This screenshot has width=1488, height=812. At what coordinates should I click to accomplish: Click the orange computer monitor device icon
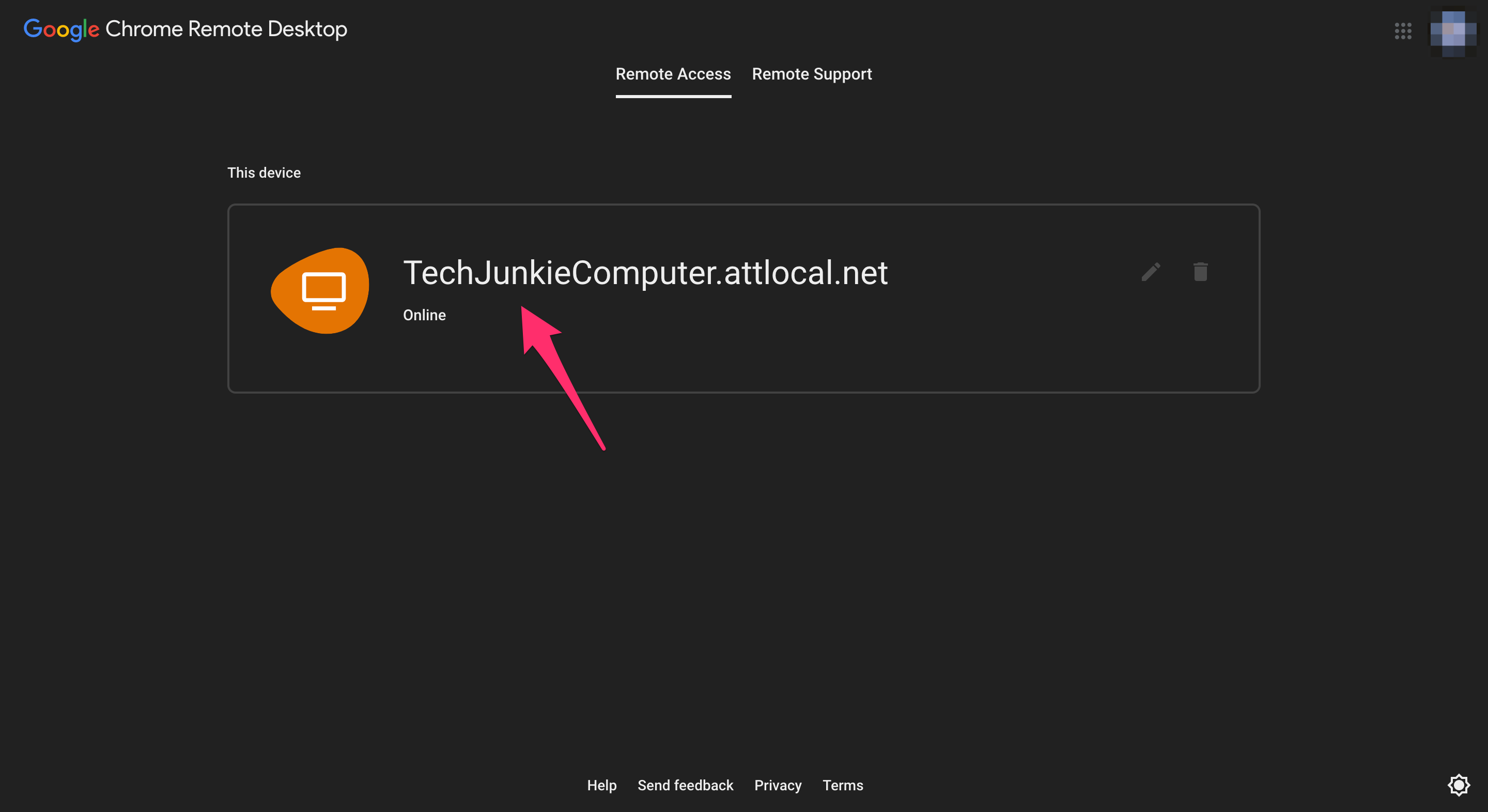click(x=320, y=290)
